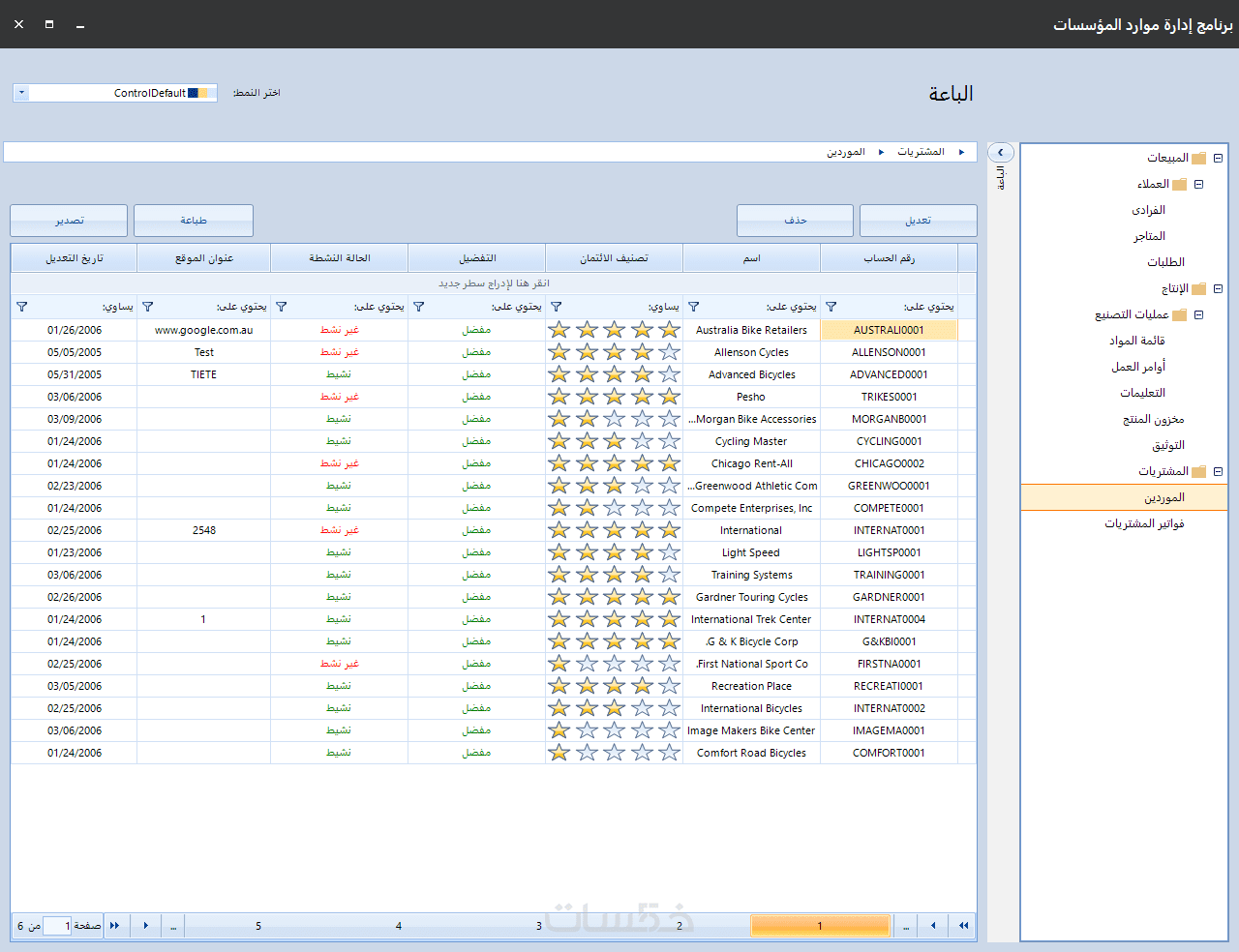
Task: Collapse the الإنتاج tree node
Action: click(x=1218, y=288)
